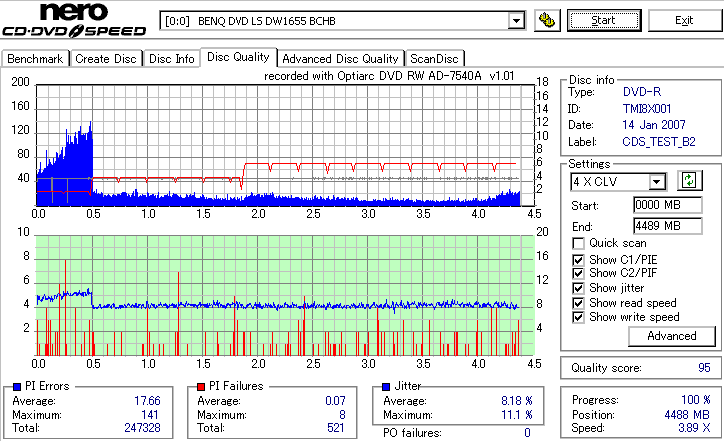Image resolution: width=724 pixels, height=441 pixels.
Task: Open the Advanced Disc Quality tab
Action: pos(340,59)
